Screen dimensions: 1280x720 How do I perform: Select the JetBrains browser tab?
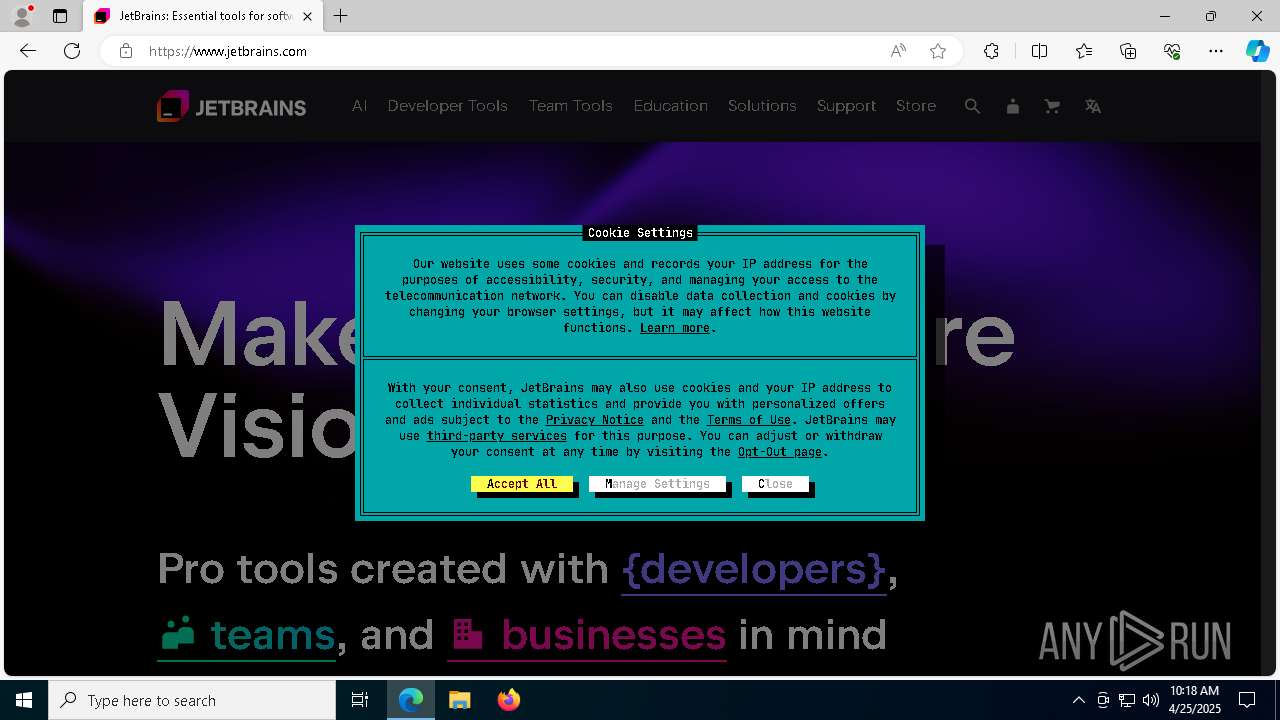[203, 16]
